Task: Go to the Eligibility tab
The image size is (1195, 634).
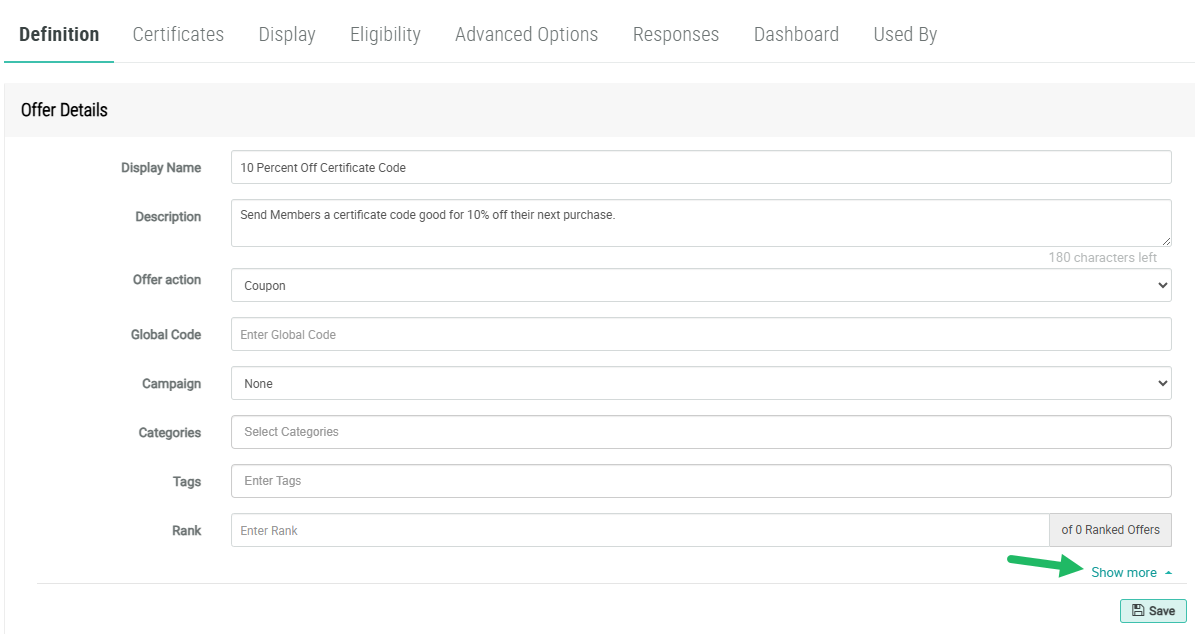Action: pyautogui.click(x=385, y=34)
